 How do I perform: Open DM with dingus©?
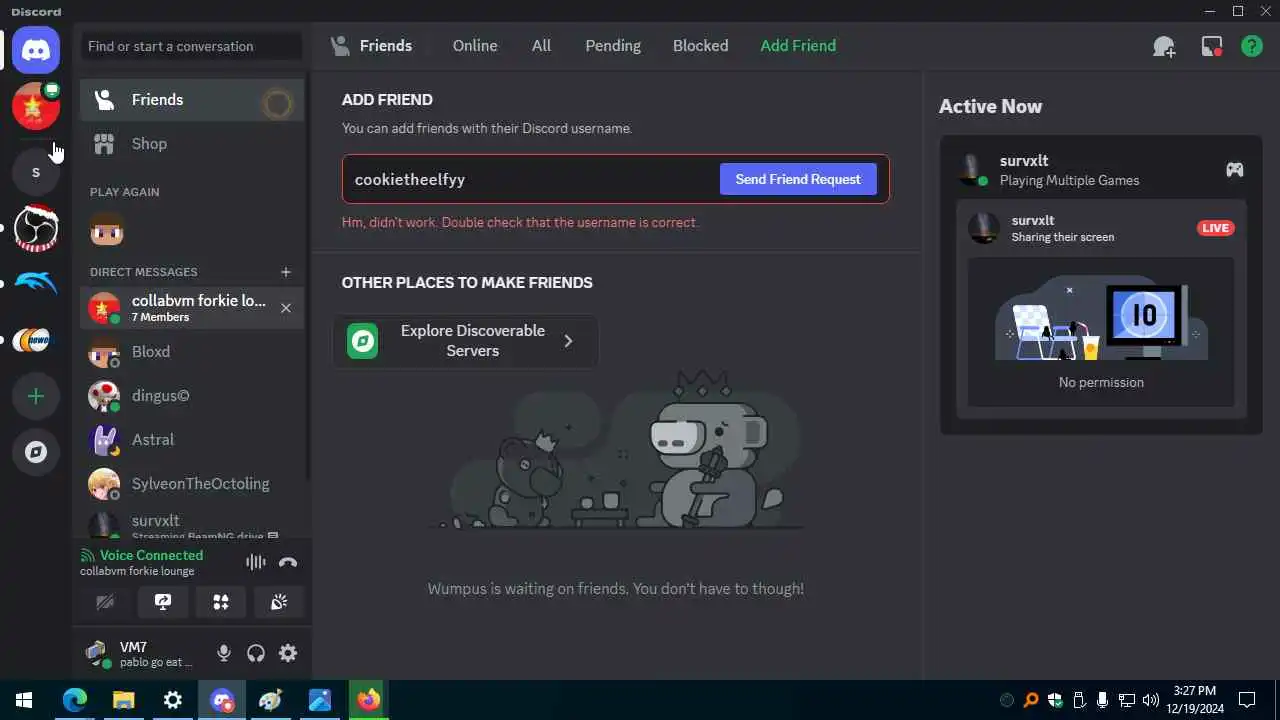192,396
